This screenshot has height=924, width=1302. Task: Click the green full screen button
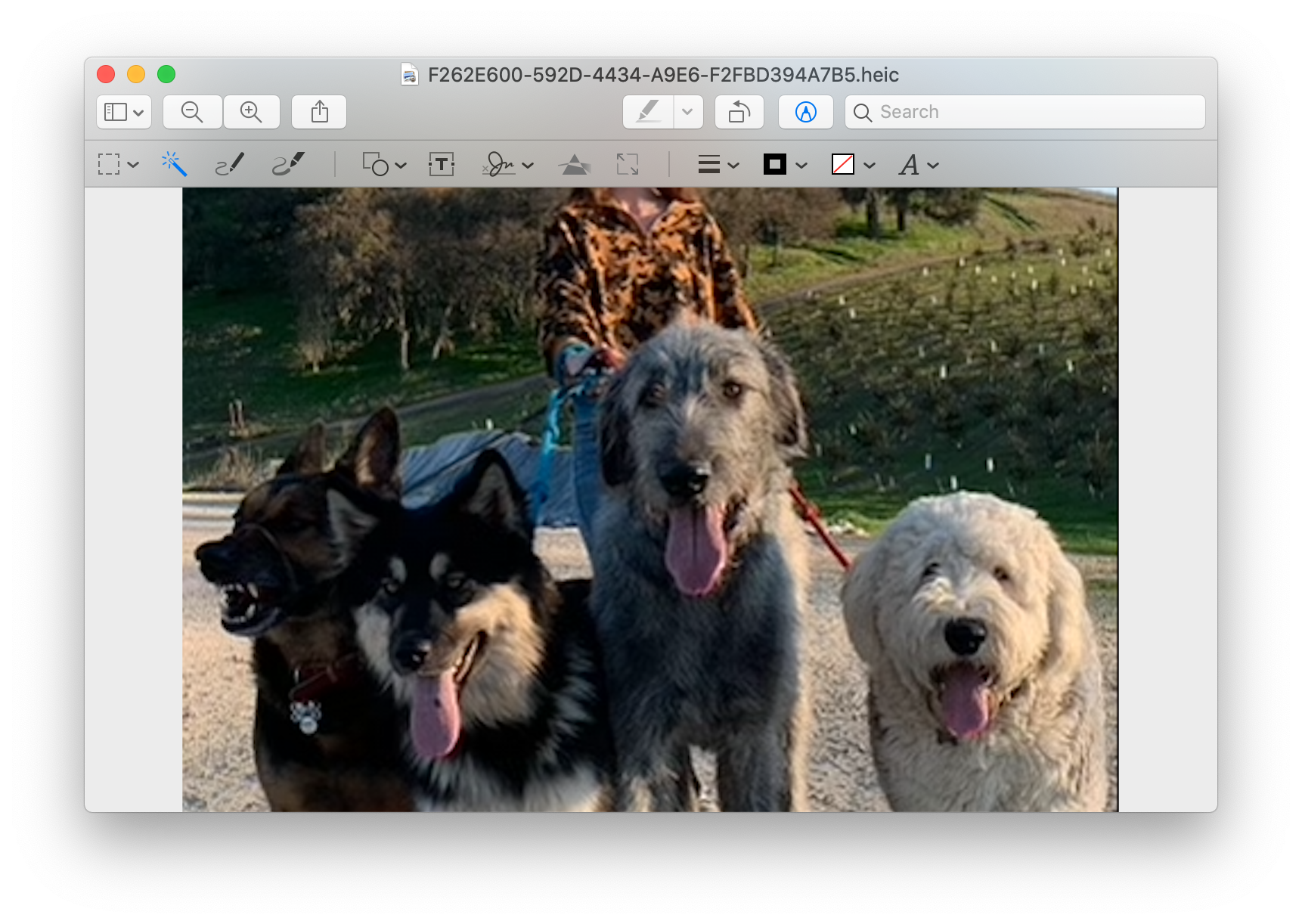click(166, 74)
